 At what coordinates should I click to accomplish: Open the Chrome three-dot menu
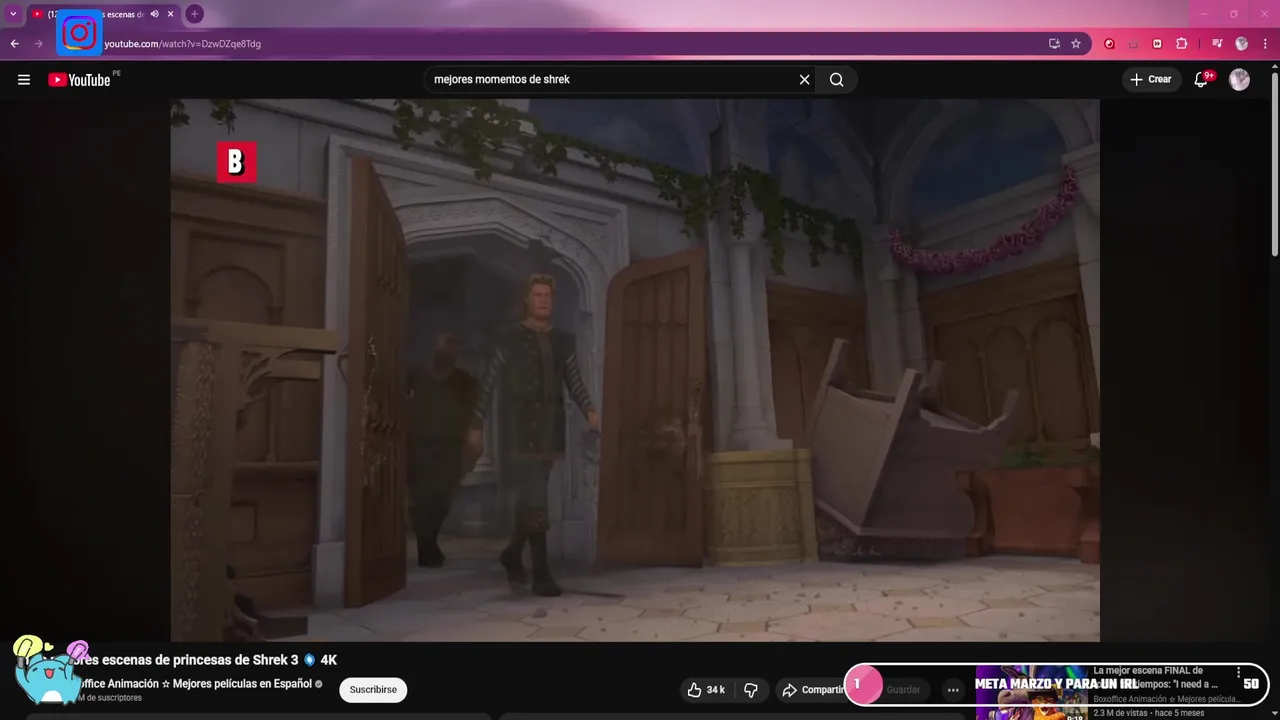pos(1266,44)
